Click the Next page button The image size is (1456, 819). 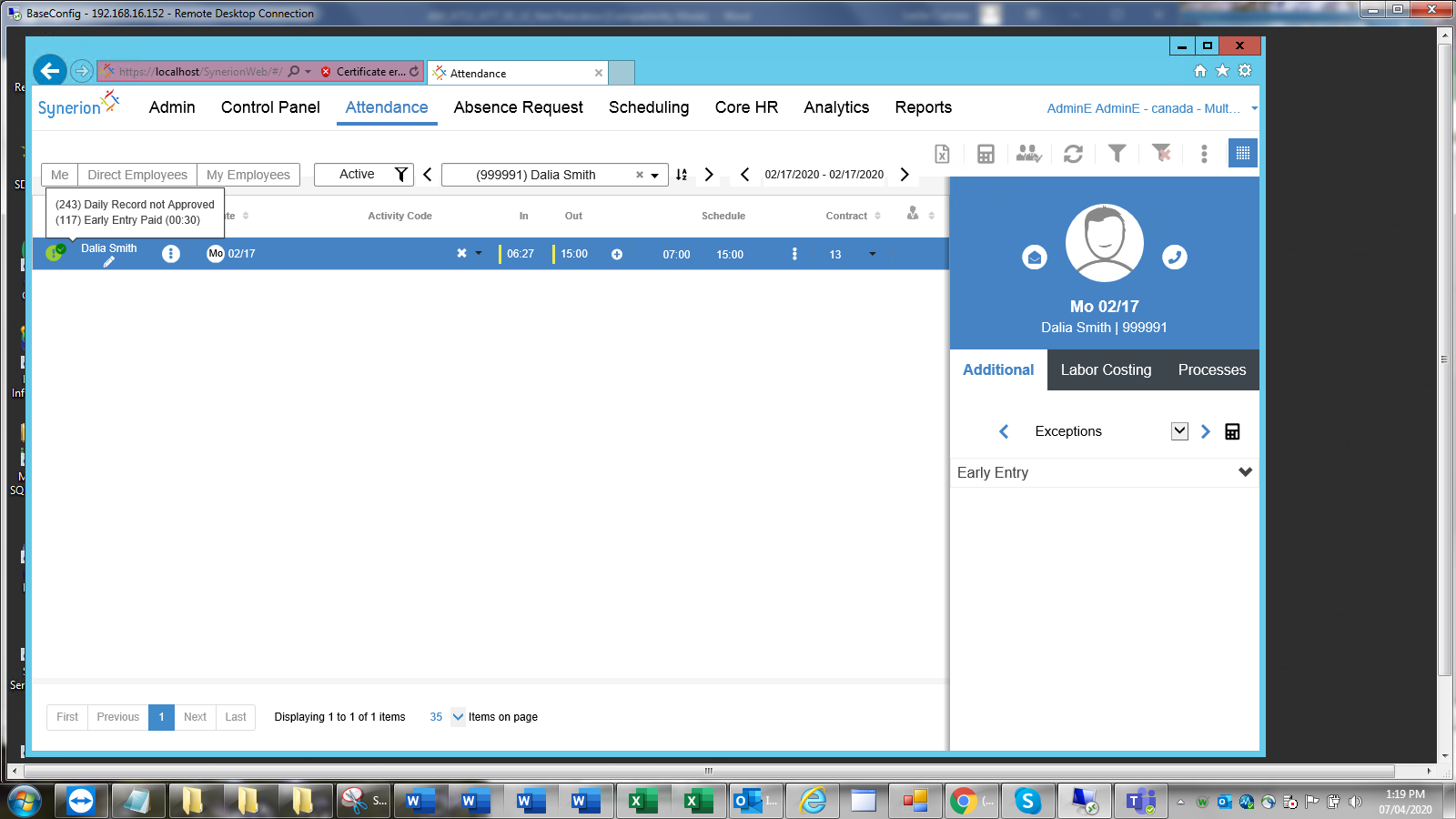coord(195,717)
